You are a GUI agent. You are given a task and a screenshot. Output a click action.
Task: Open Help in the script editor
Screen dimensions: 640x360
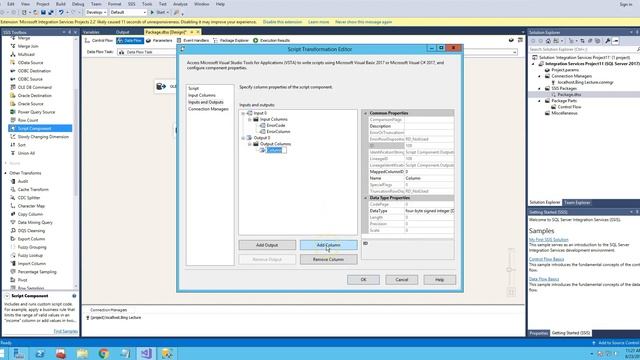[440, 280]
